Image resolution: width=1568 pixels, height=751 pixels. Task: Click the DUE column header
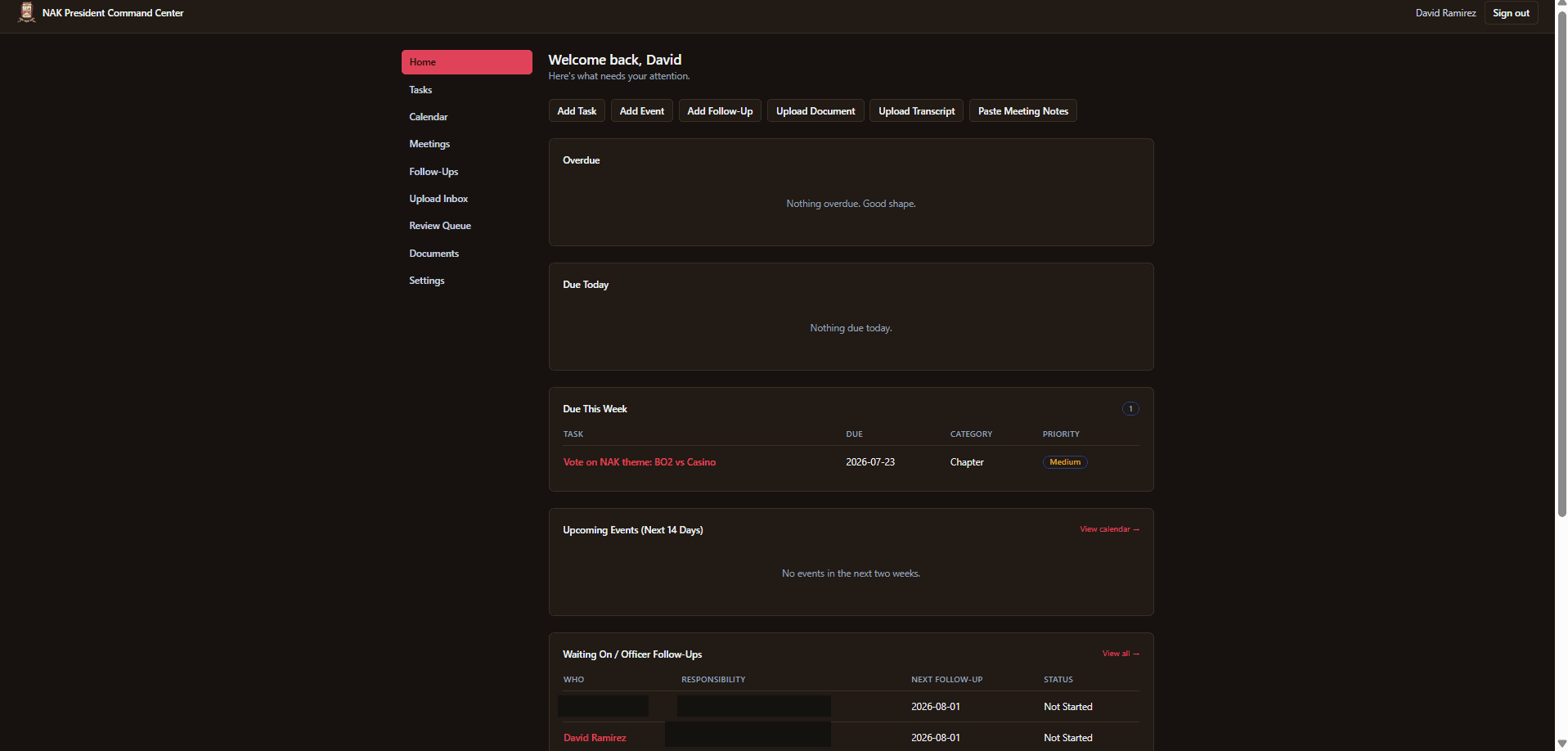pos(854,434)
